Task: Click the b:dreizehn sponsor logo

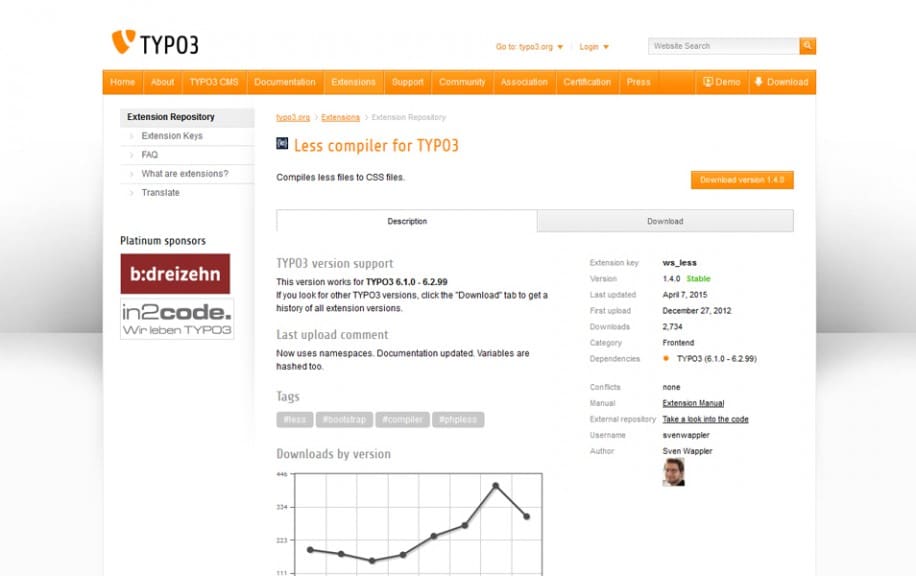Action: click(175, 273)
